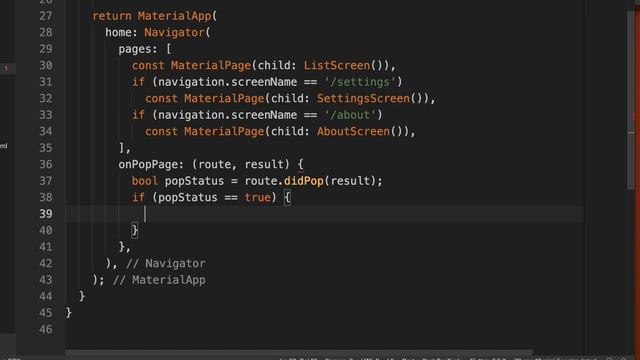Place cursor on 'MaterialApp(' after return
The image size is (640, 360).
[178, 16]
